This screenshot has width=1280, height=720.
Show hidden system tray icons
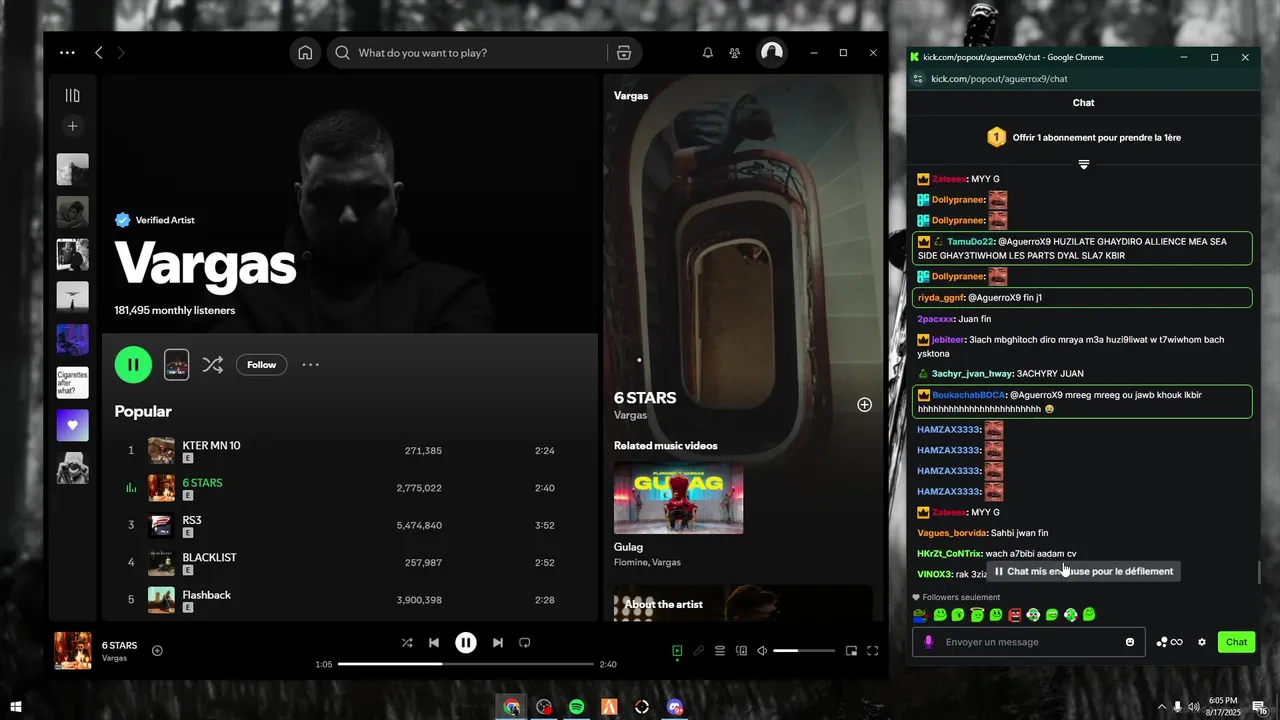1161,707
